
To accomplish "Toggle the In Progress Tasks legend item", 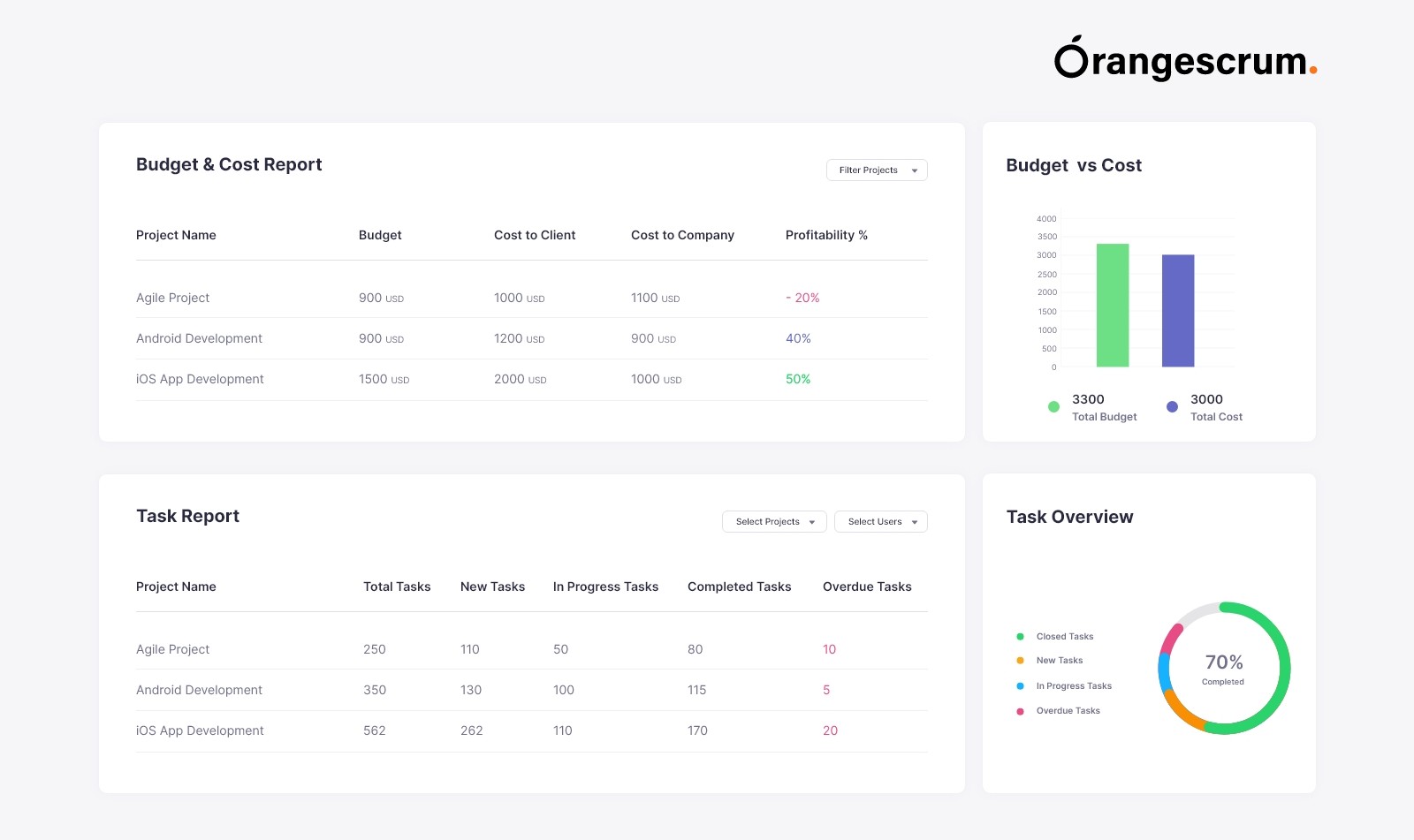I will tap(1073, 686).
